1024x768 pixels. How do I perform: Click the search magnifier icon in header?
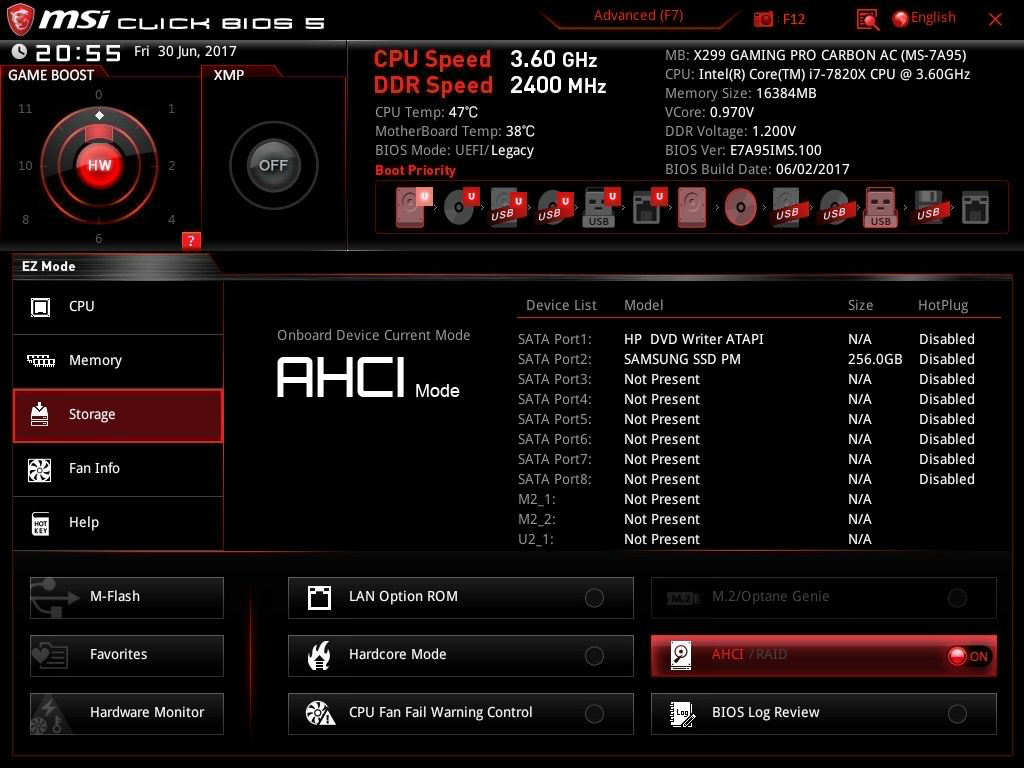(868, 19)
